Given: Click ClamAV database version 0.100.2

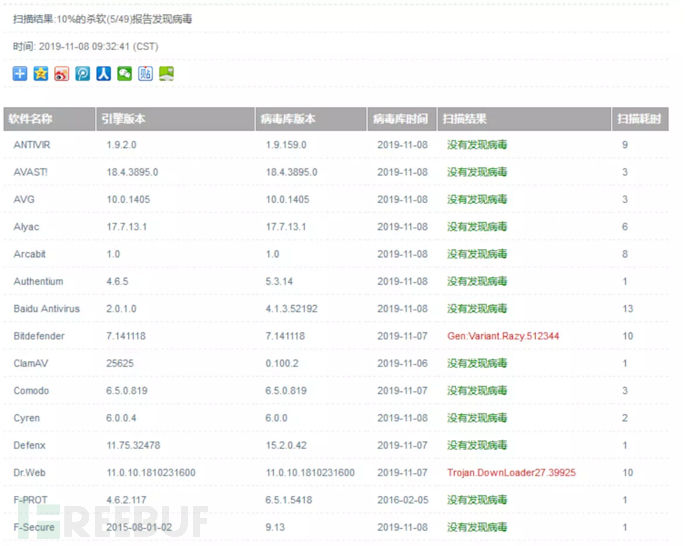Looking at the screenshot, I should tap(282, 363).
